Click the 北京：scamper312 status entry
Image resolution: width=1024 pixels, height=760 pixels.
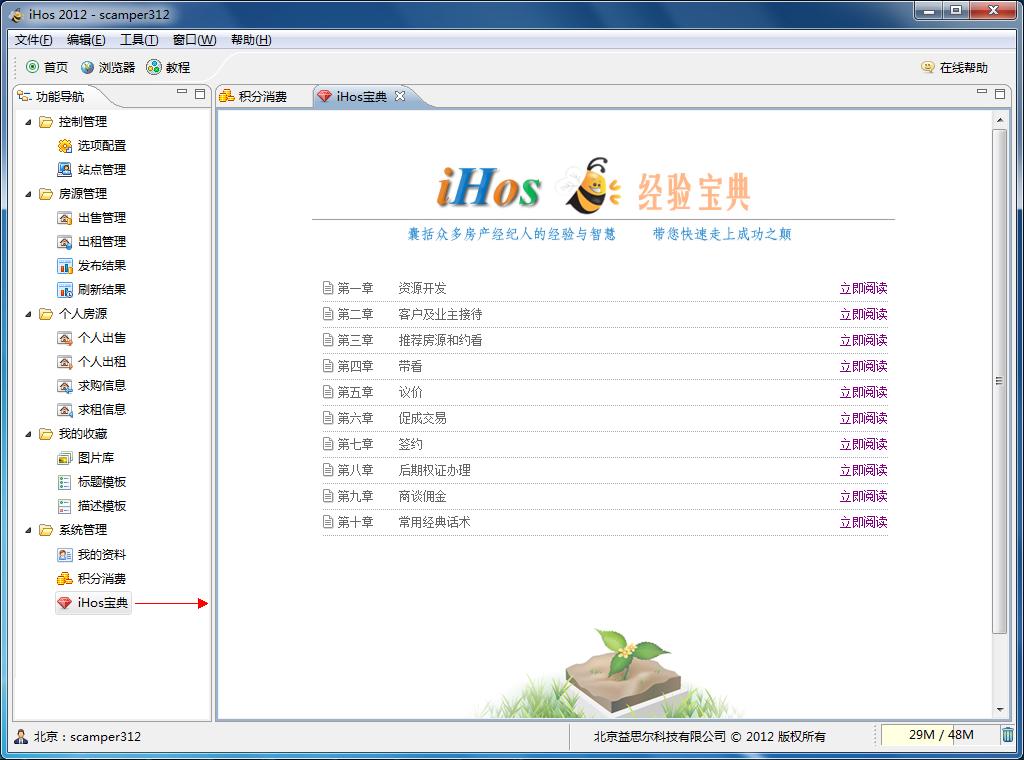tap(78, 736)
